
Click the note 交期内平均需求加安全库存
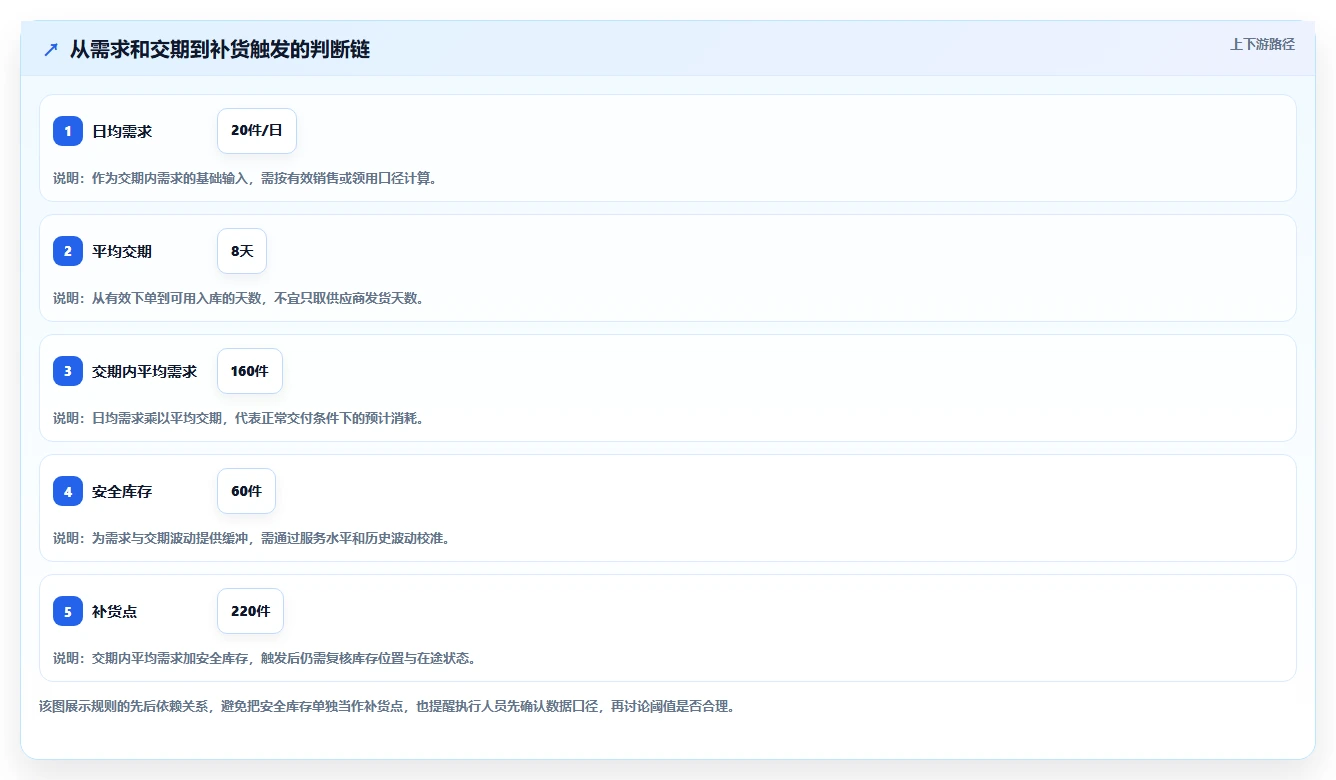265,658
